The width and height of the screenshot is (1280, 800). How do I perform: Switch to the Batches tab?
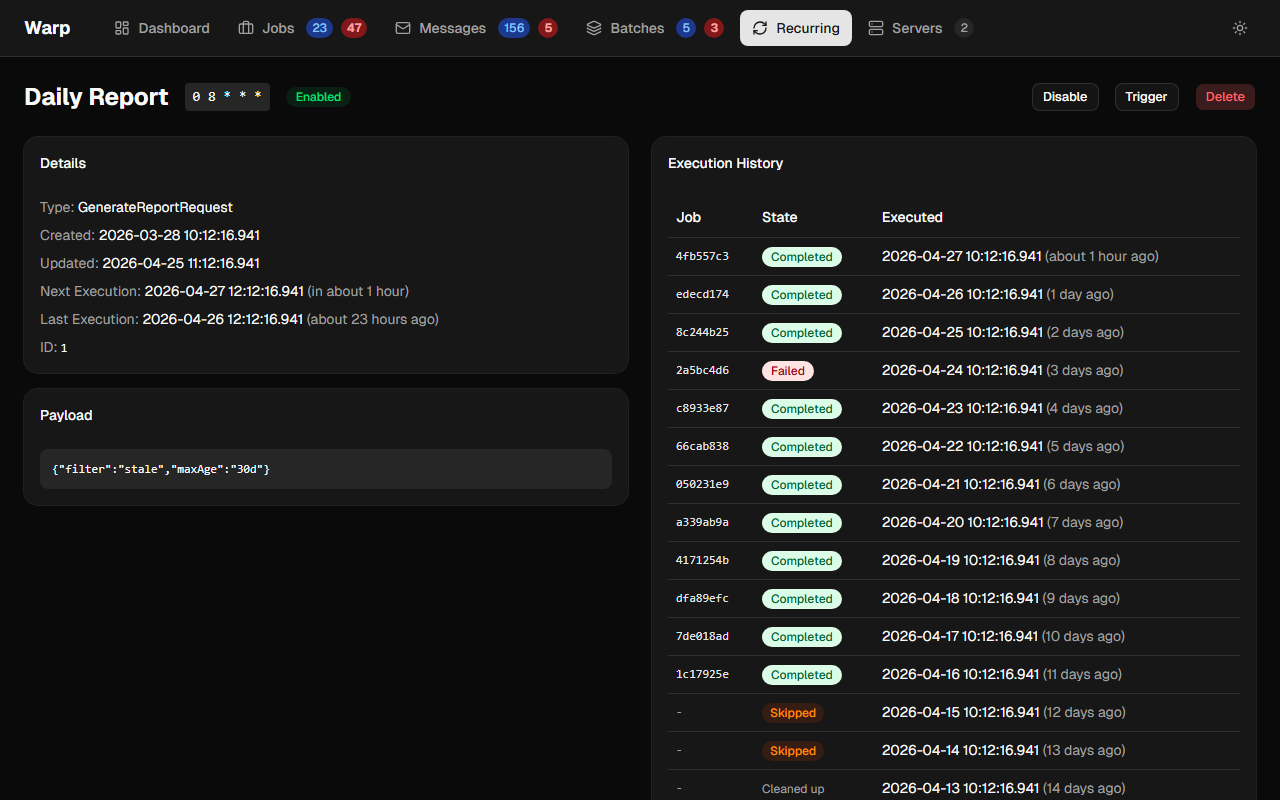tap(637, 28)
